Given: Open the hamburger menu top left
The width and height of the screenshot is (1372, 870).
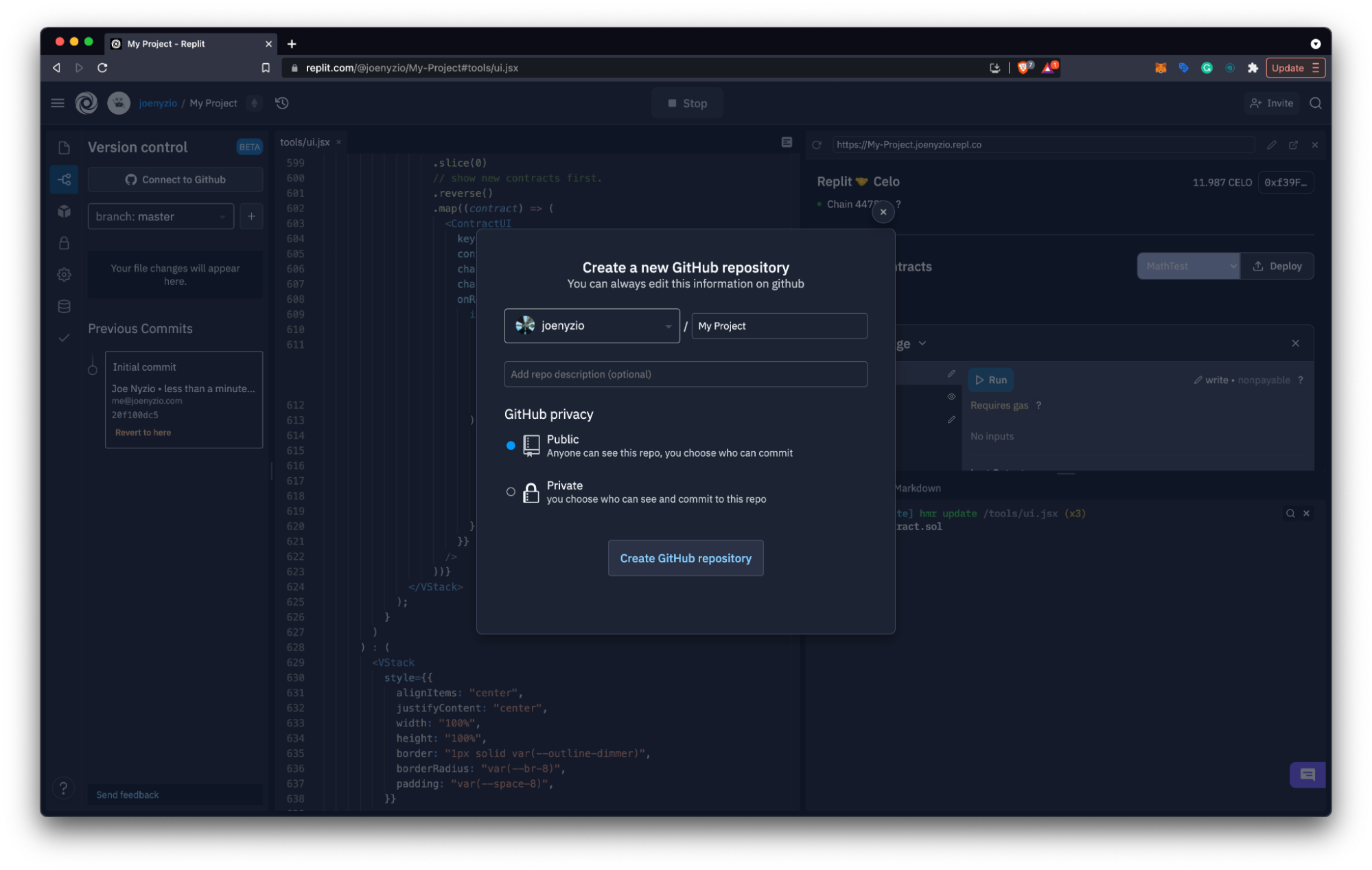Looking at the screenshot, I should (58, 103).
